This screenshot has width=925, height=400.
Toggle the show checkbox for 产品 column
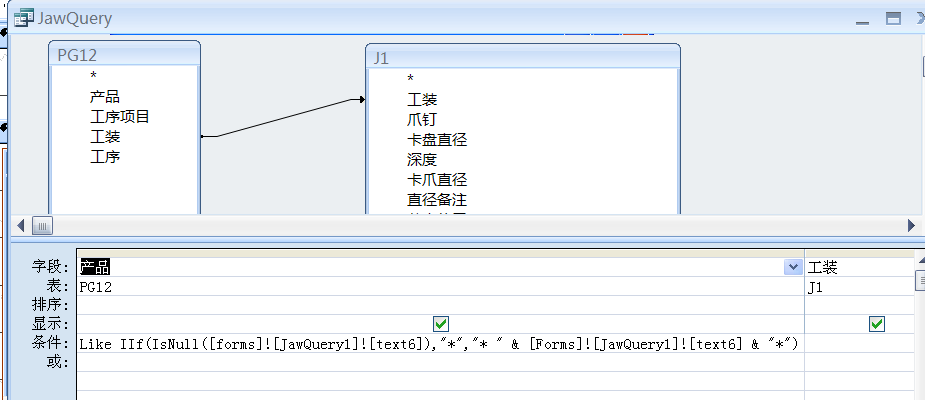pos(440,324)
